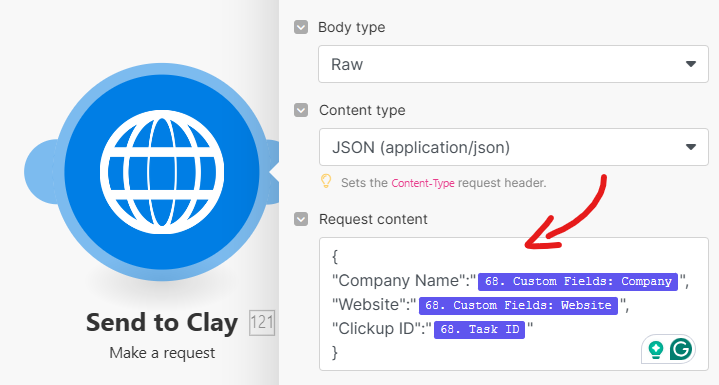Screen dimensions: 719x385
Task: Toggle the Body type map checkbox
Action: (x=301, y=27)
